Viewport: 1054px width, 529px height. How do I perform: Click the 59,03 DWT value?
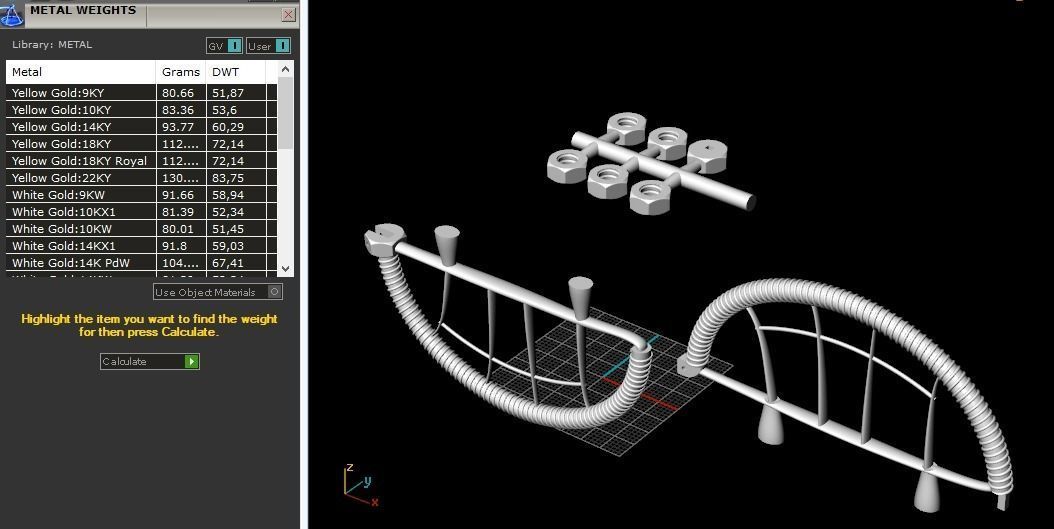(228, 245)
